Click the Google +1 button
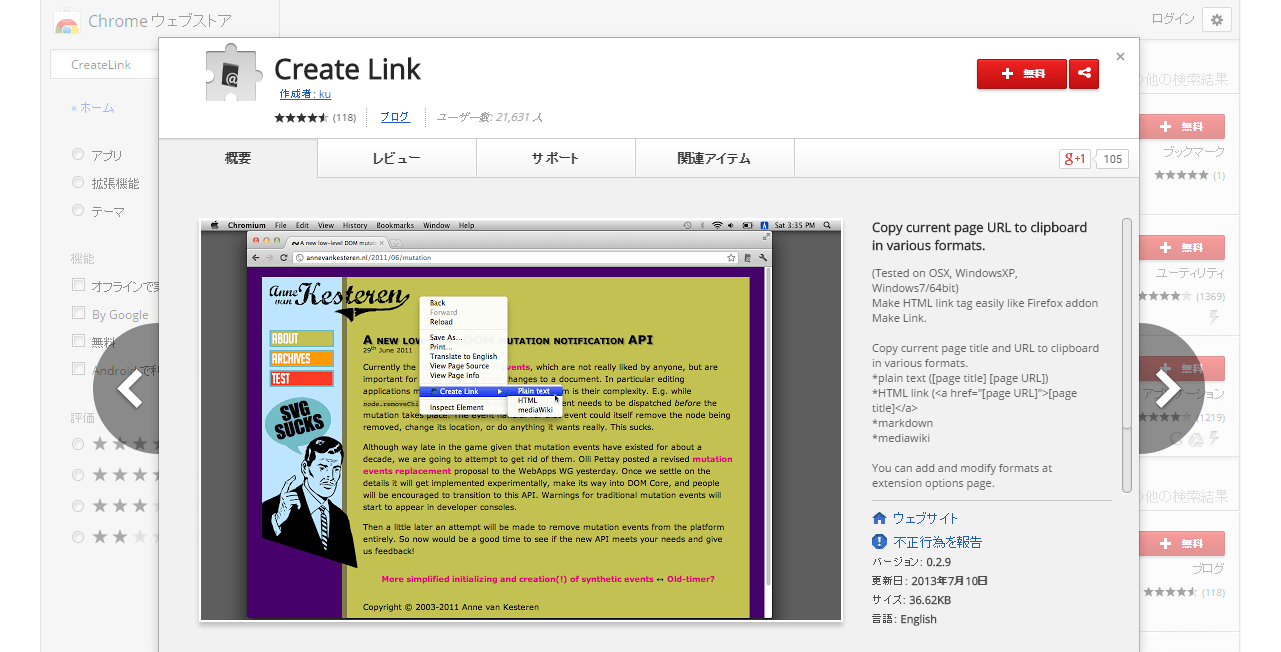This screenshot has width=1281, height=652. point(1075,159)
